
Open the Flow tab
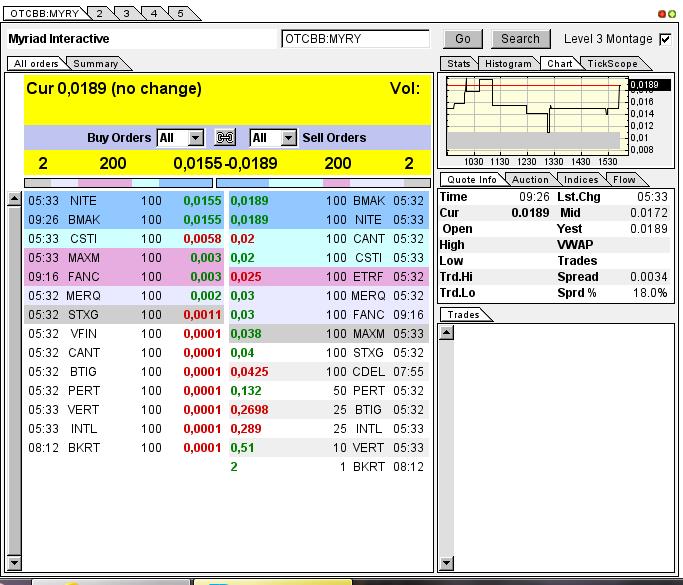[624, 179]
